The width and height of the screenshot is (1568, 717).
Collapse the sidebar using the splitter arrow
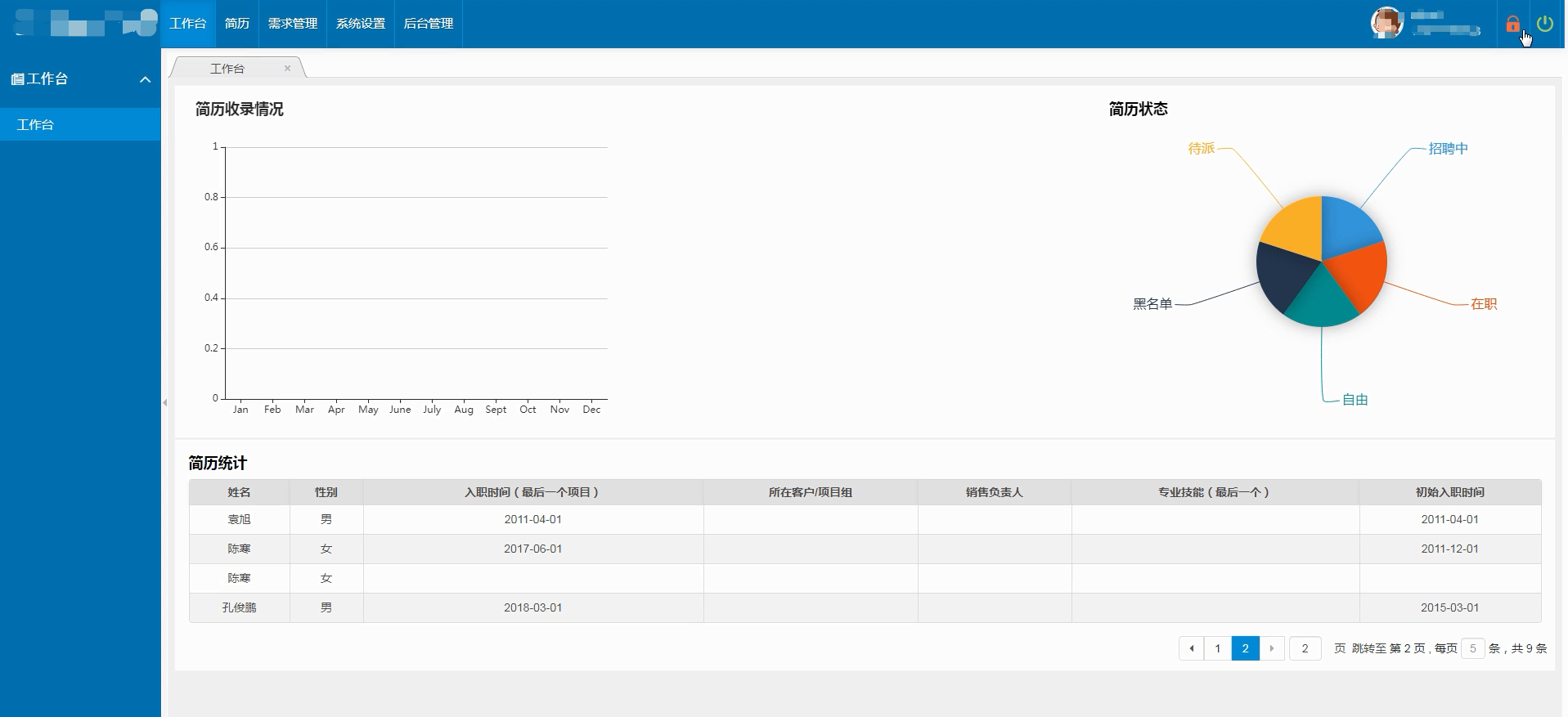pyautogui.click(x=165, y=402)
